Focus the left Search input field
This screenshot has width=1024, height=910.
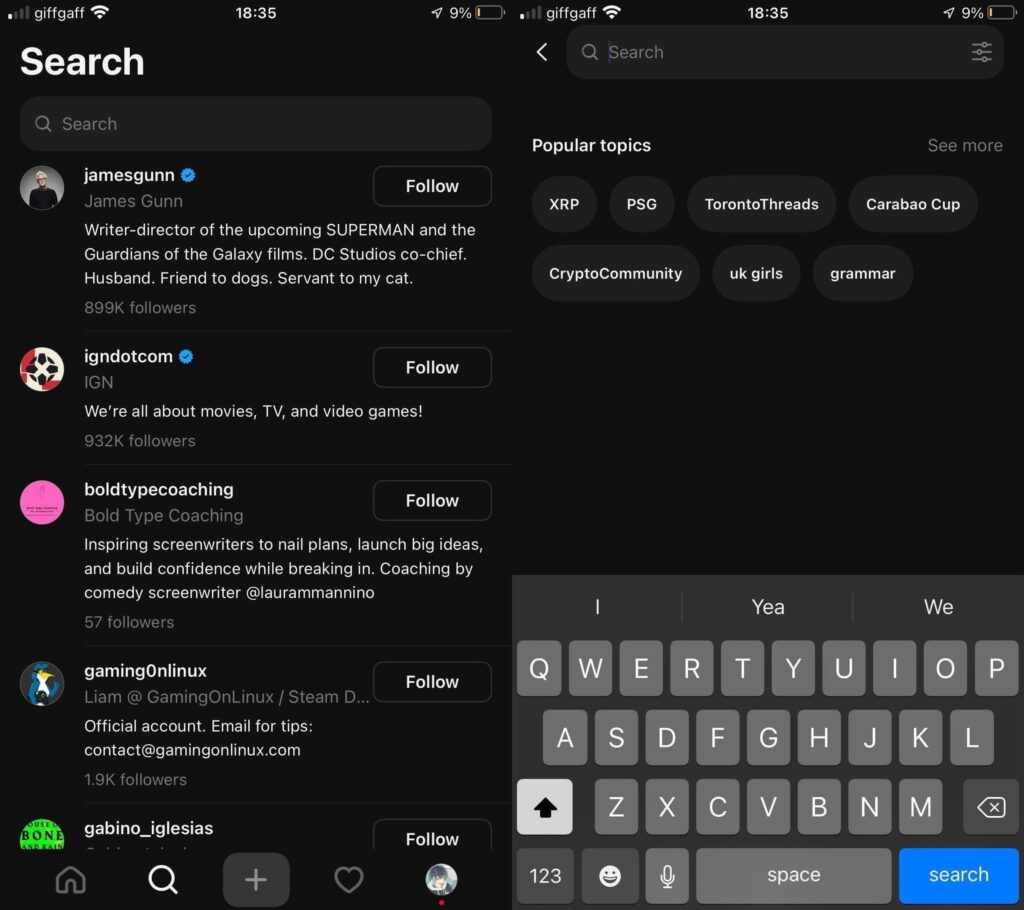point(256,124)
